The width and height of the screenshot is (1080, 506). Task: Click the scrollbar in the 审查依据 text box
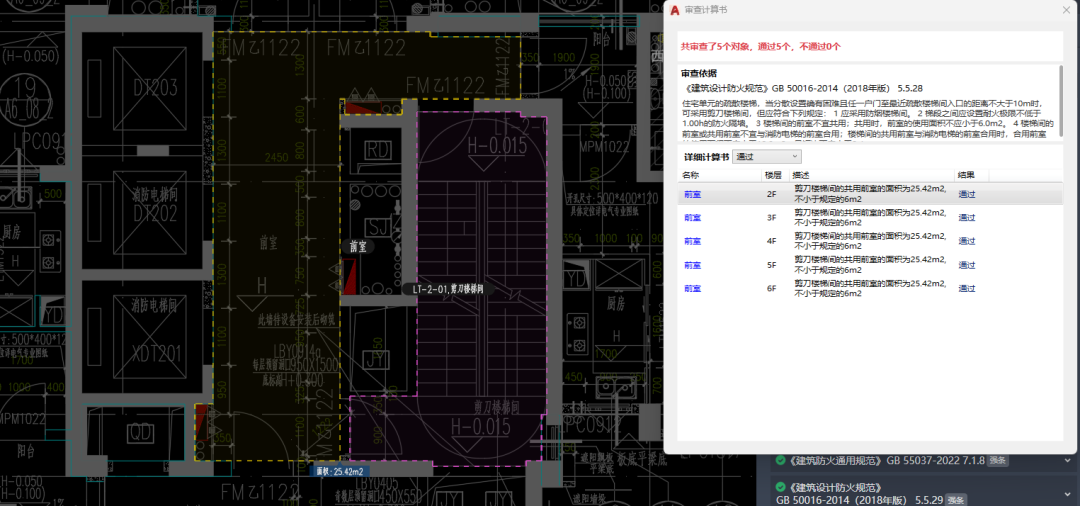pyautogui.click(x=1059, y=103)
